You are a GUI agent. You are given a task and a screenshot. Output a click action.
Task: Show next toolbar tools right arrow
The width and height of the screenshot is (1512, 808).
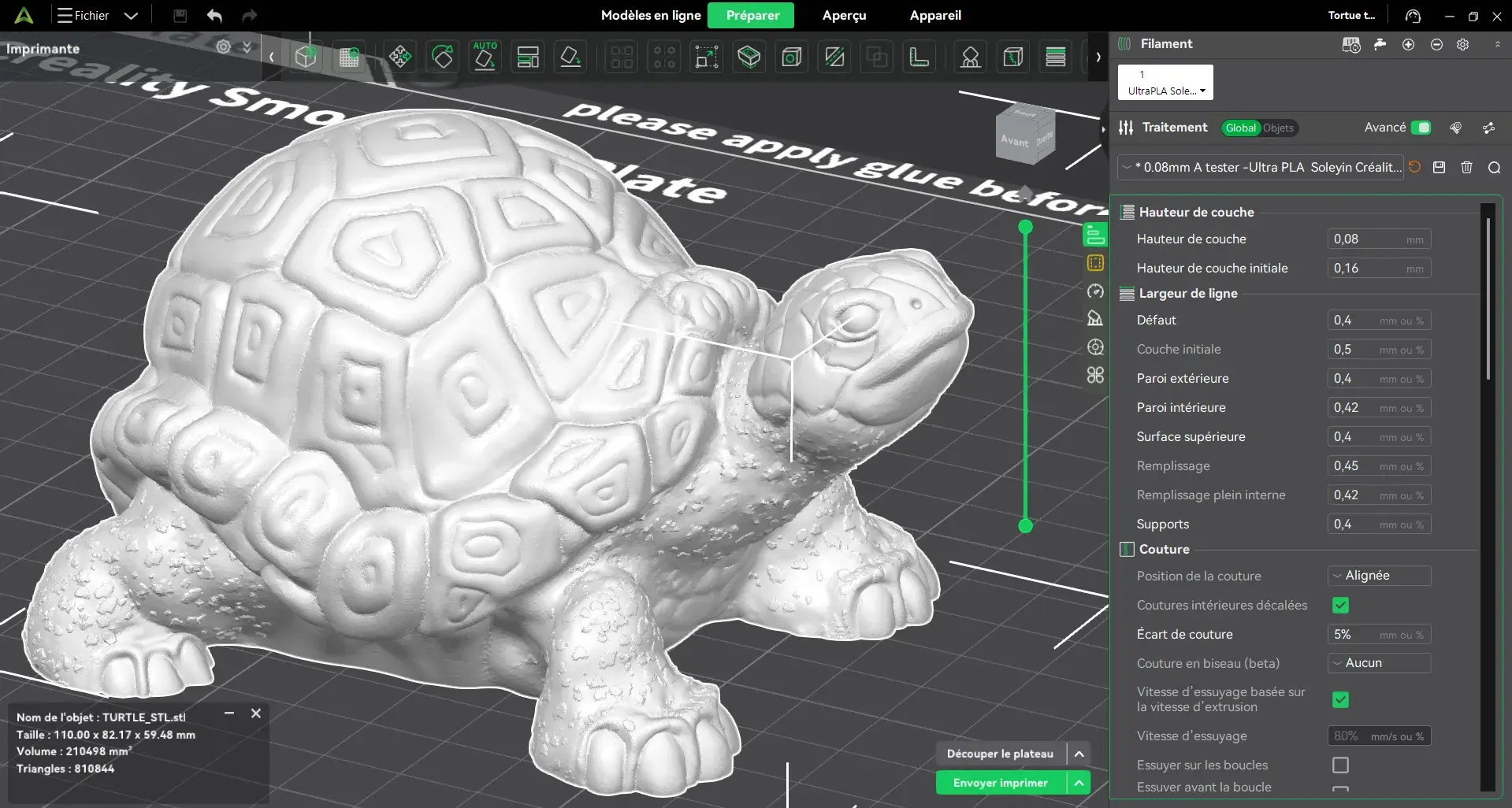point(1098,57)
